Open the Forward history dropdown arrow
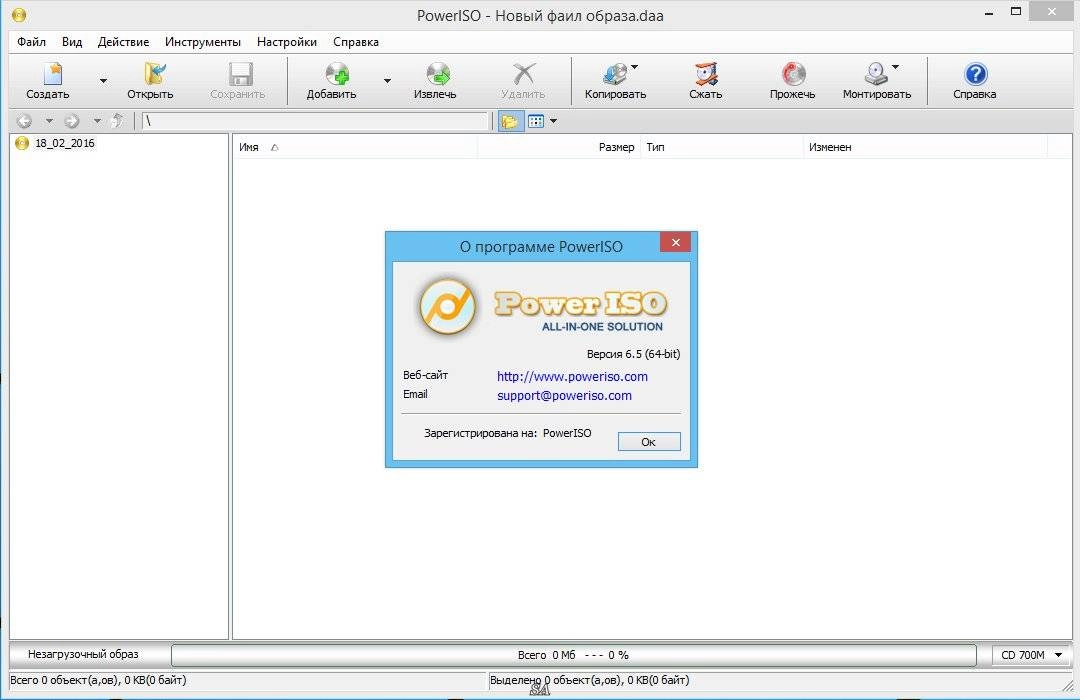Screen dimensions: 1080x700 pos(97,121)
